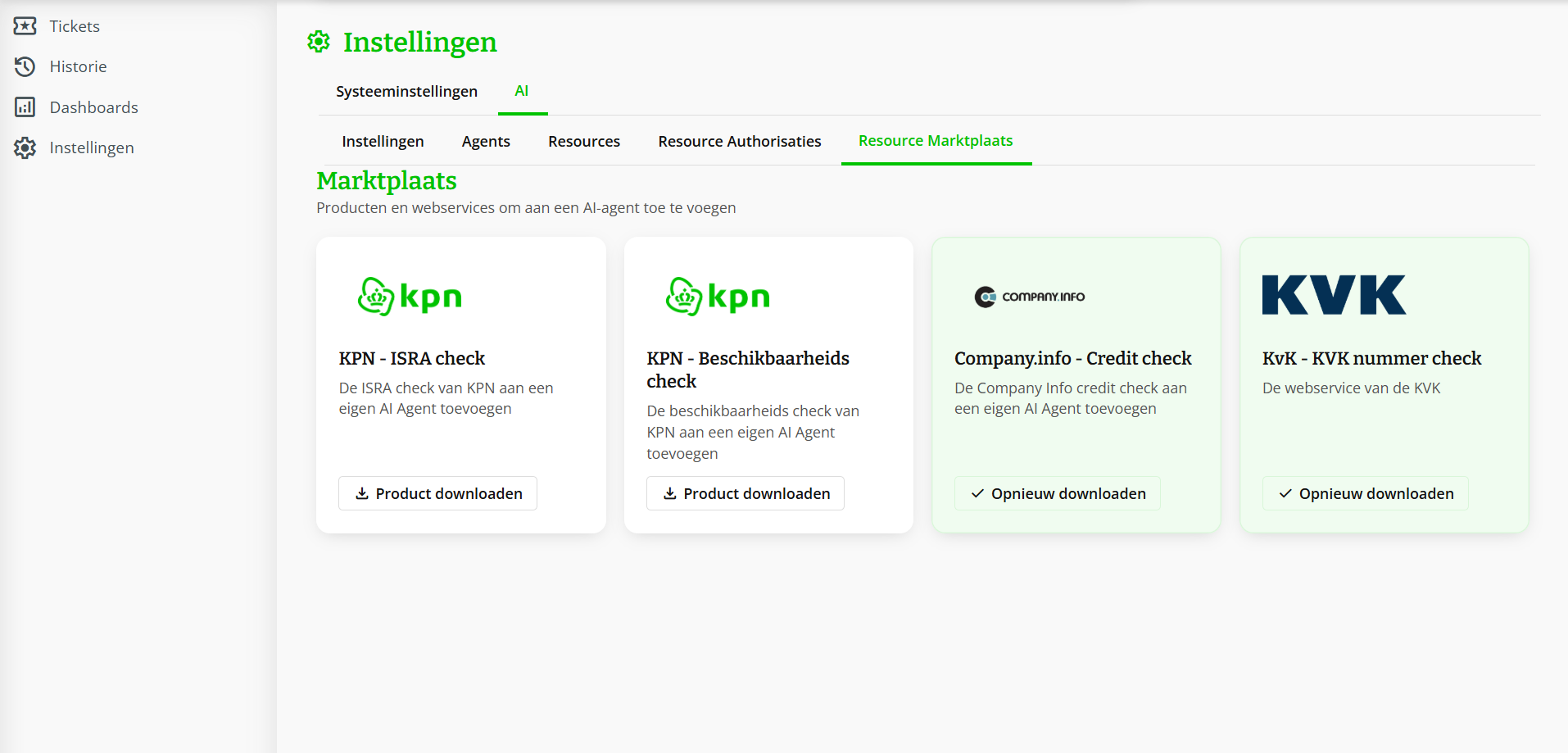
Task: Click Dashboards label in sidebar
Action: 93,107
